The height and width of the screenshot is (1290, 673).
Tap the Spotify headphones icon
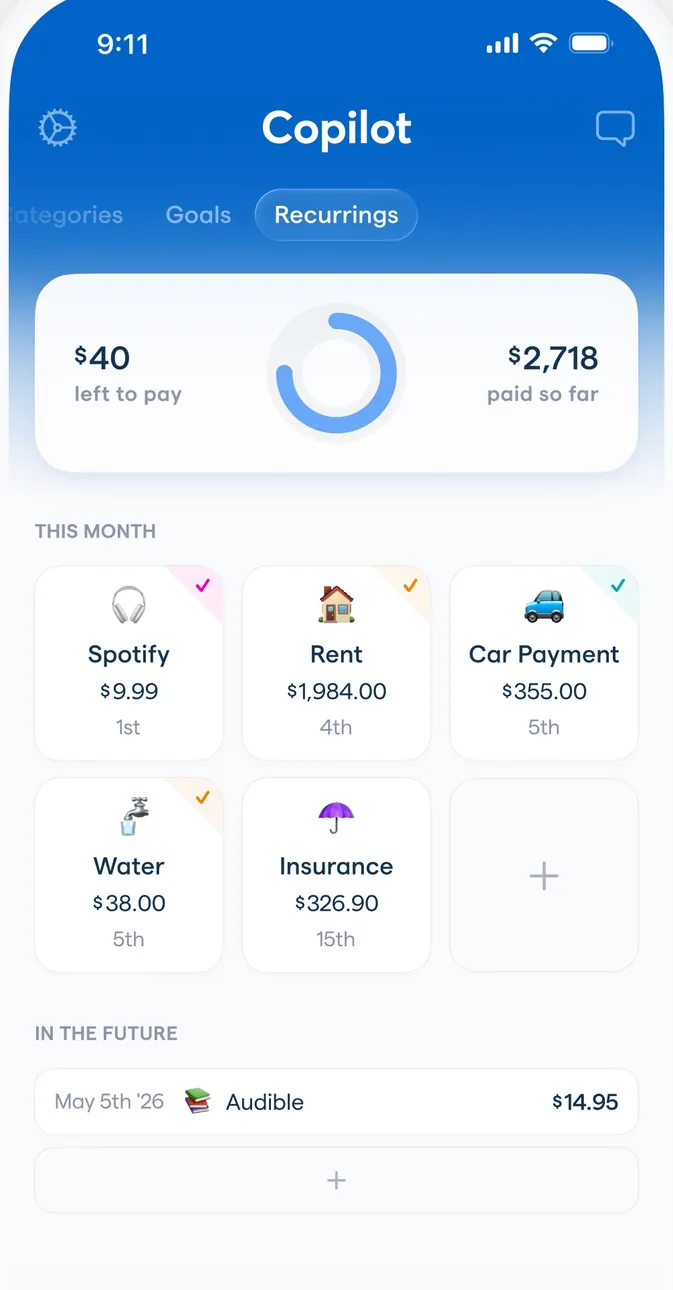coord(128,606)
